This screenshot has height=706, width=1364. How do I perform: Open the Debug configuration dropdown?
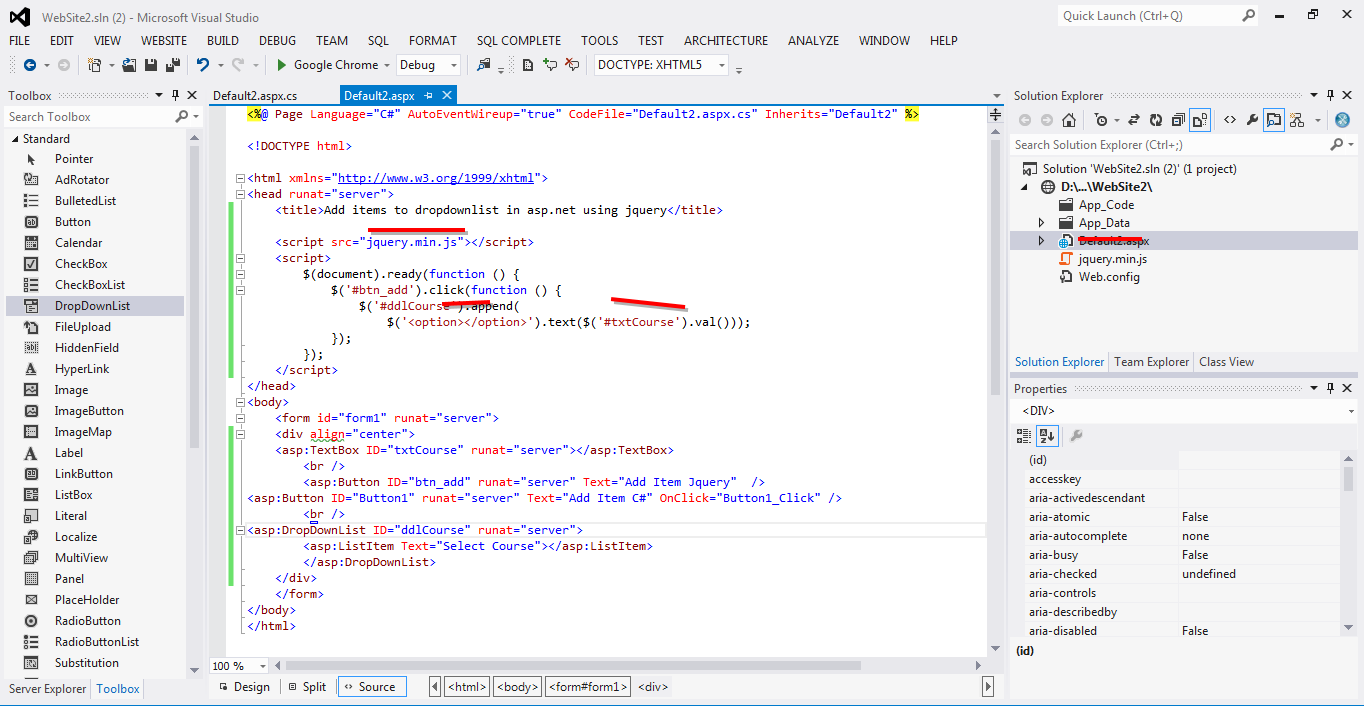pos(453,65)
